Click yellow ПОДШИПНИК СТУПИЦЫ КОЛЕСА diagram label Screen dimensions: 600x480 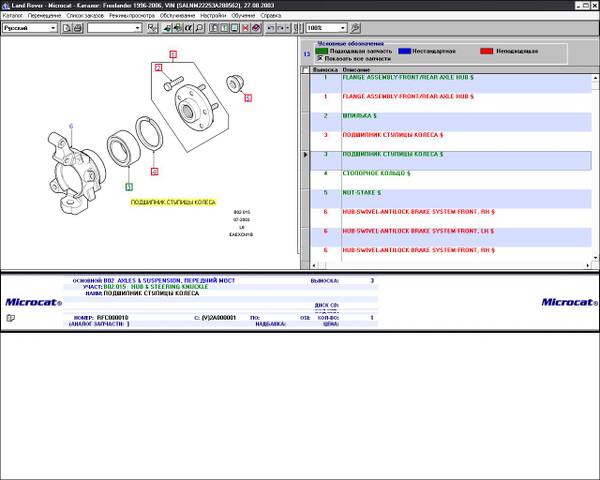[x=173, y=202]
